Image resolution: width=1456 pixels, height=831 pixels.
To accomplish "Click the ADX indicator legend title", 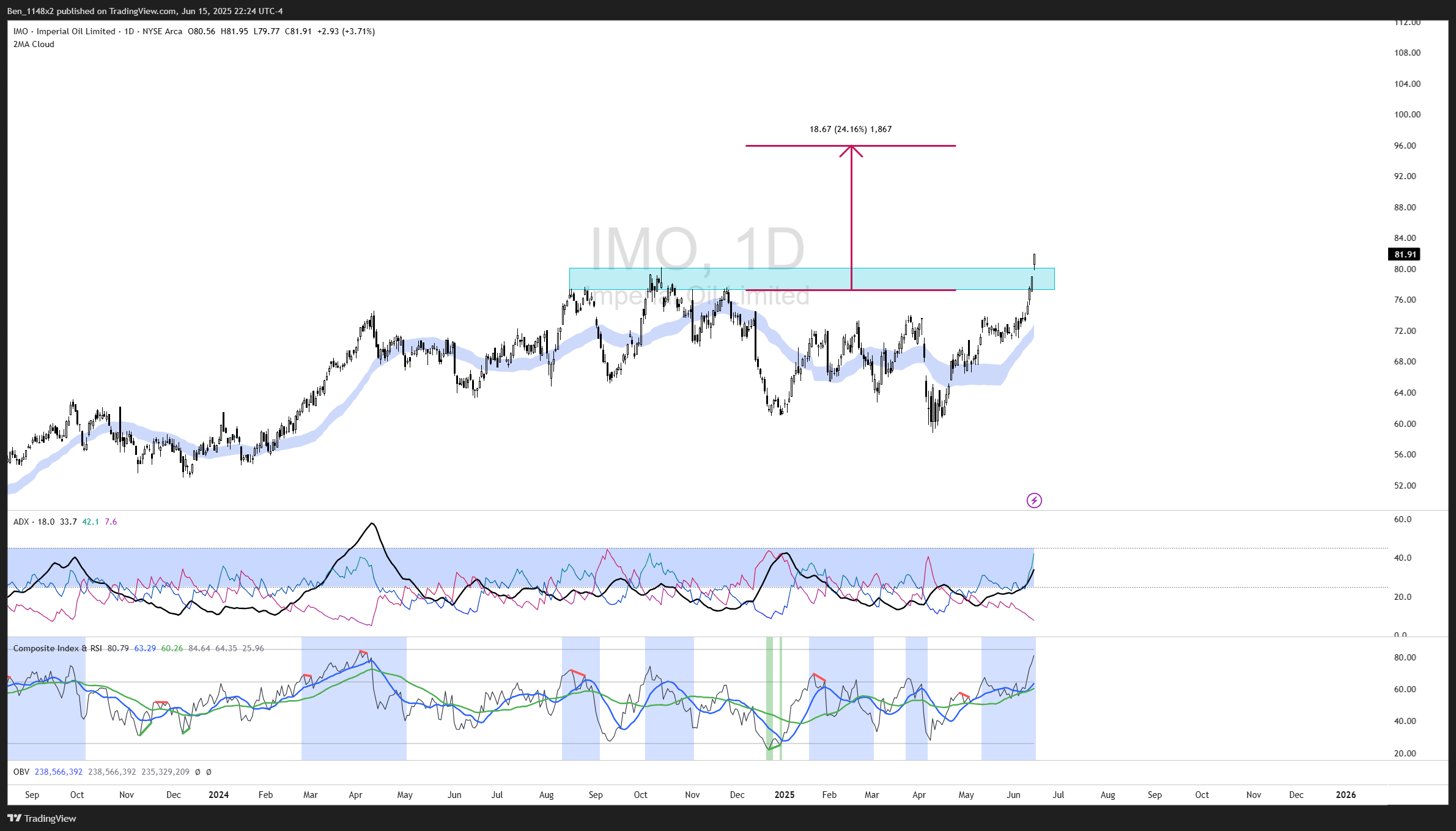I will (21, 522).
